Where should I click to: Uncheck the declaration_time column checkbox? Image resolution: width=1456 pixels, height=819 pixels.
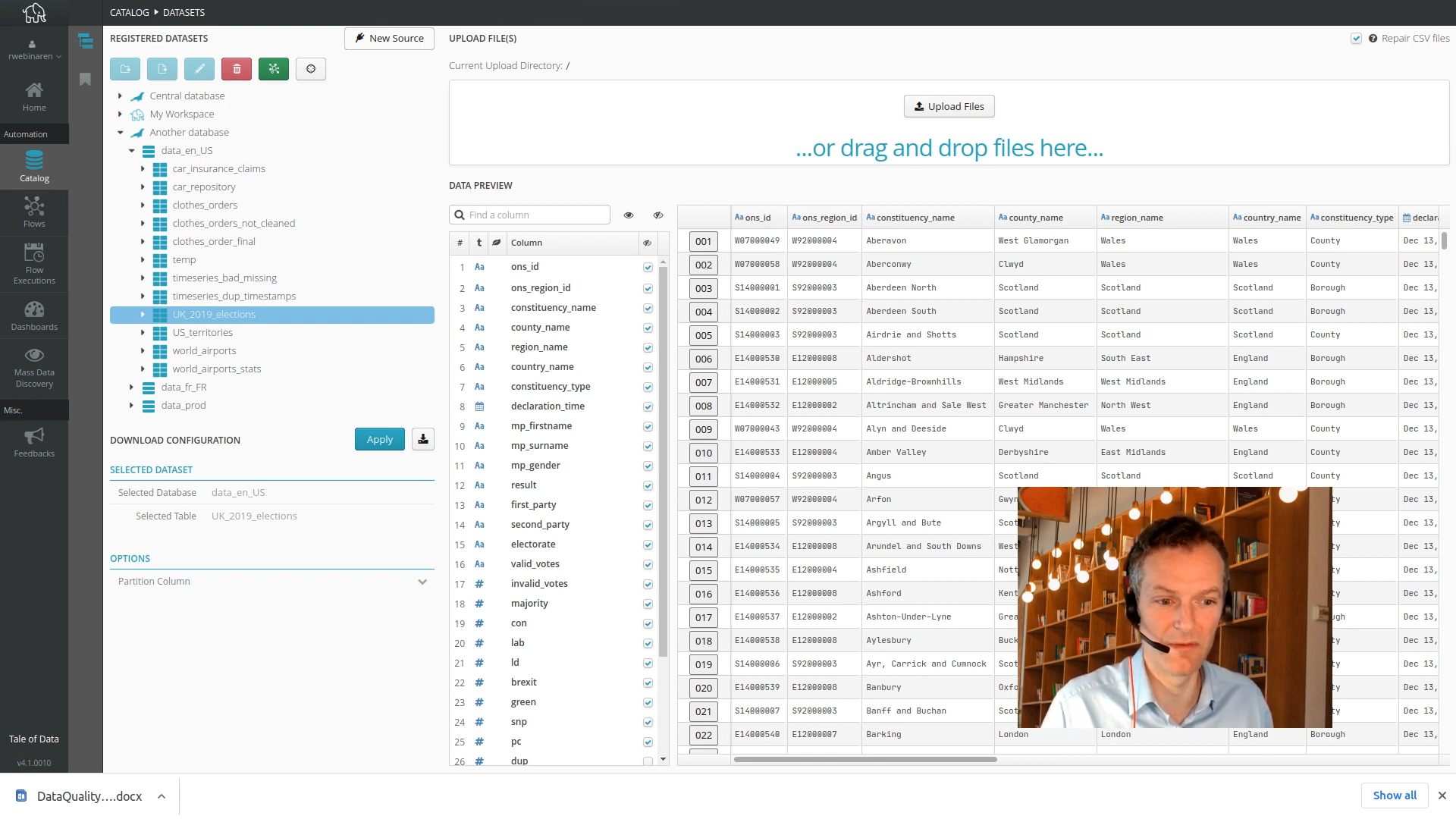(648, 407)
